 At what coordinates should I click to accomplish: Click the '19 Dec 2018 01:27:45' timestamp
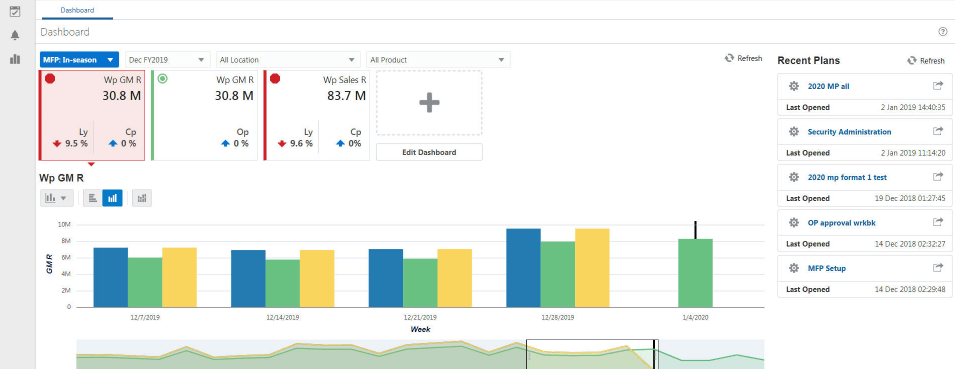click(x=910, y=198)
